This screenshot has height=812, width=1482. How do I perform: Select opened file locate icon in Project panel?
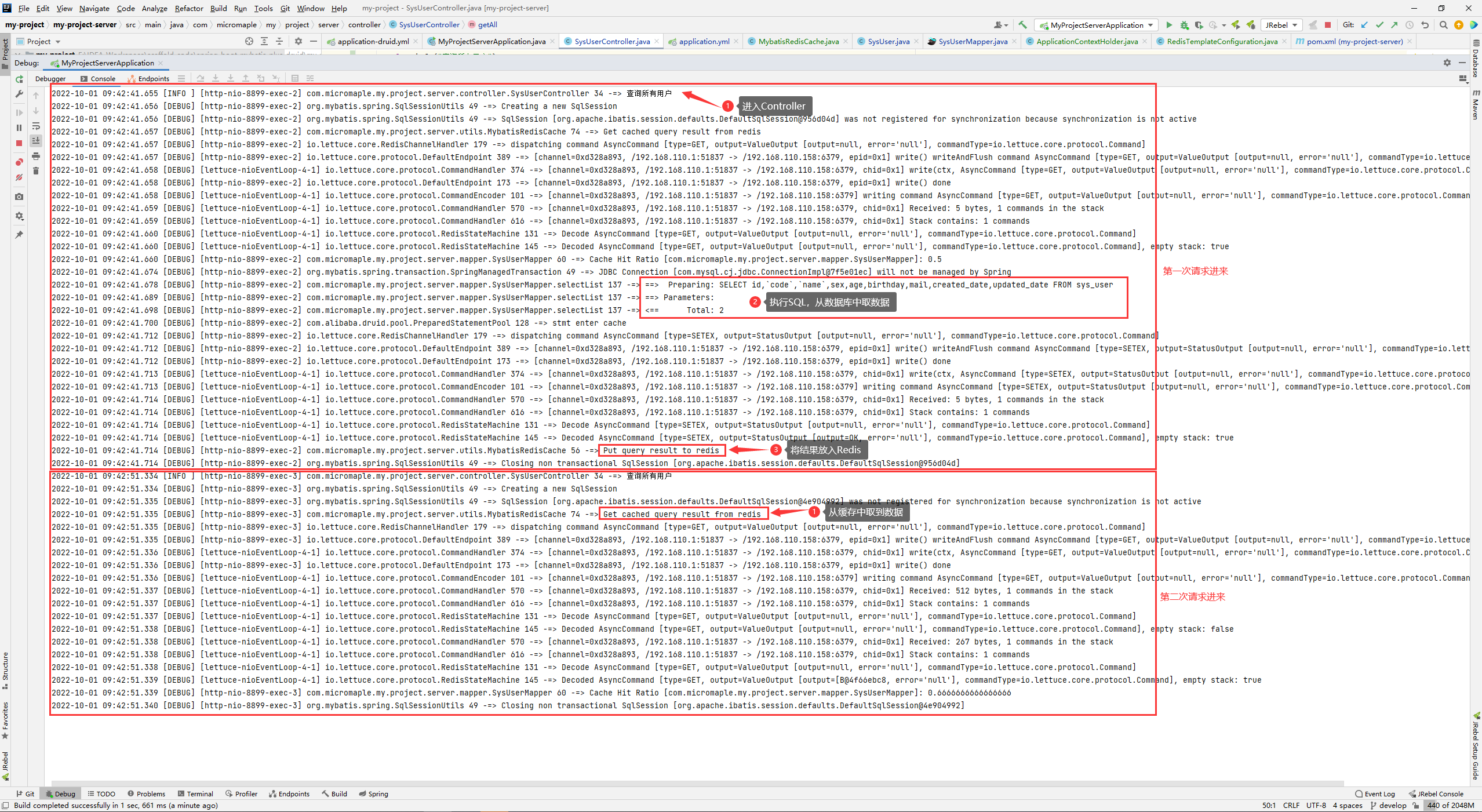(x=249, y=41)
